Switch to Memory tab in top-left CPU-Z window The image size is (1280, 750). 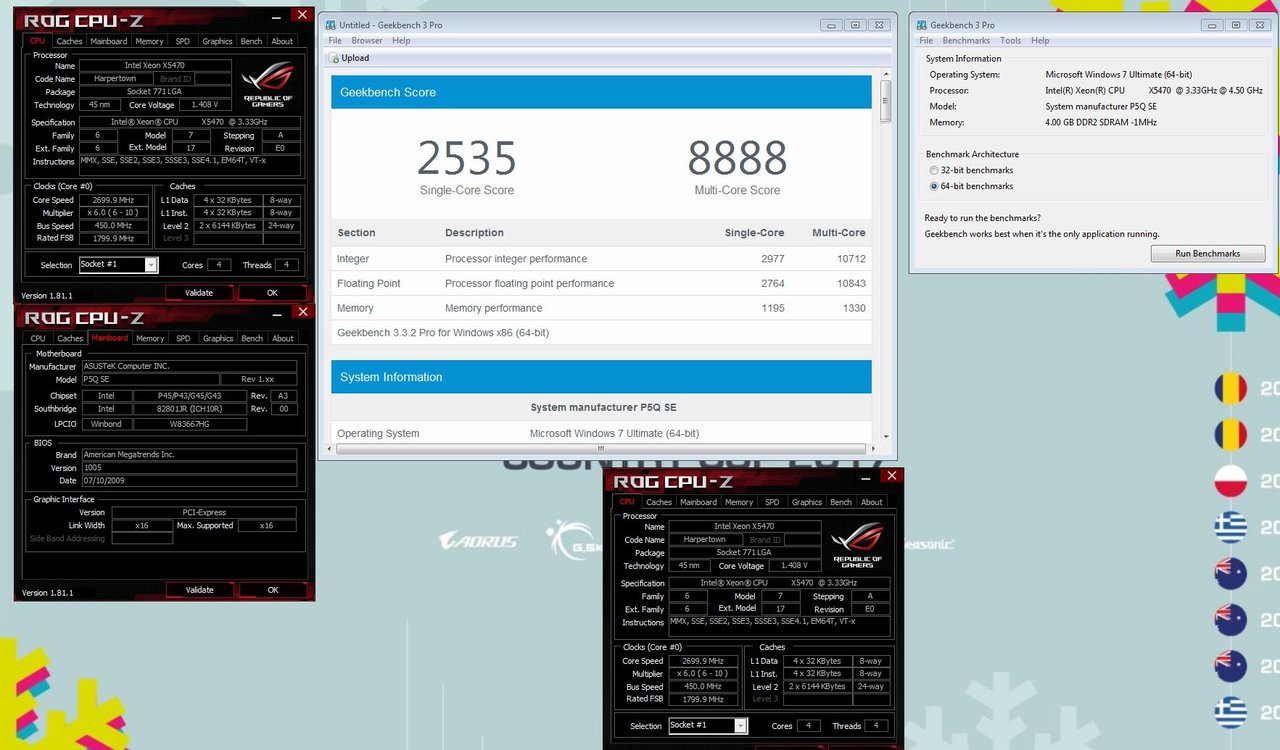pyautogui.click(x=150, y=41)
